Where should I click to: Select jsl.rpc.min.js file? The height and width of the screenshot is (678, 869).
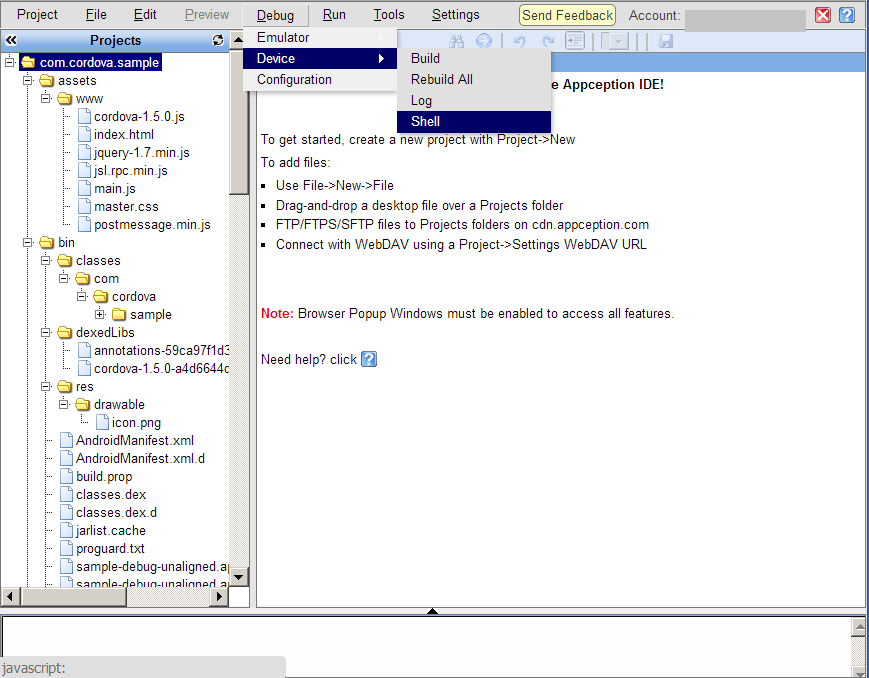(x=131, y=170)
